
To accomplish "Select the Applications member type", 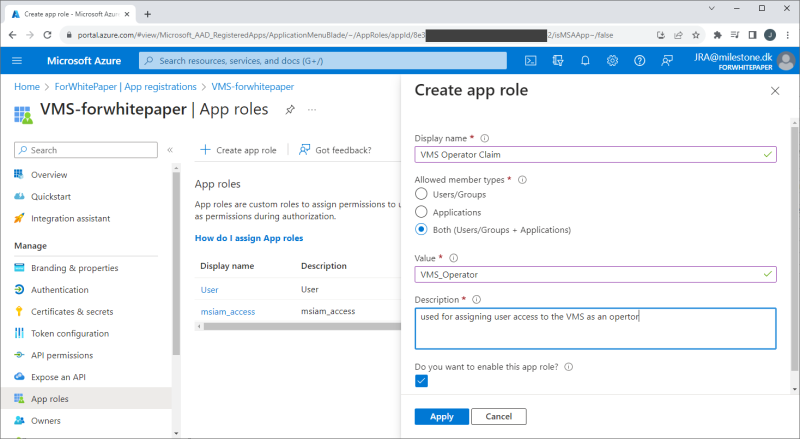I will (x=421, y=212).
